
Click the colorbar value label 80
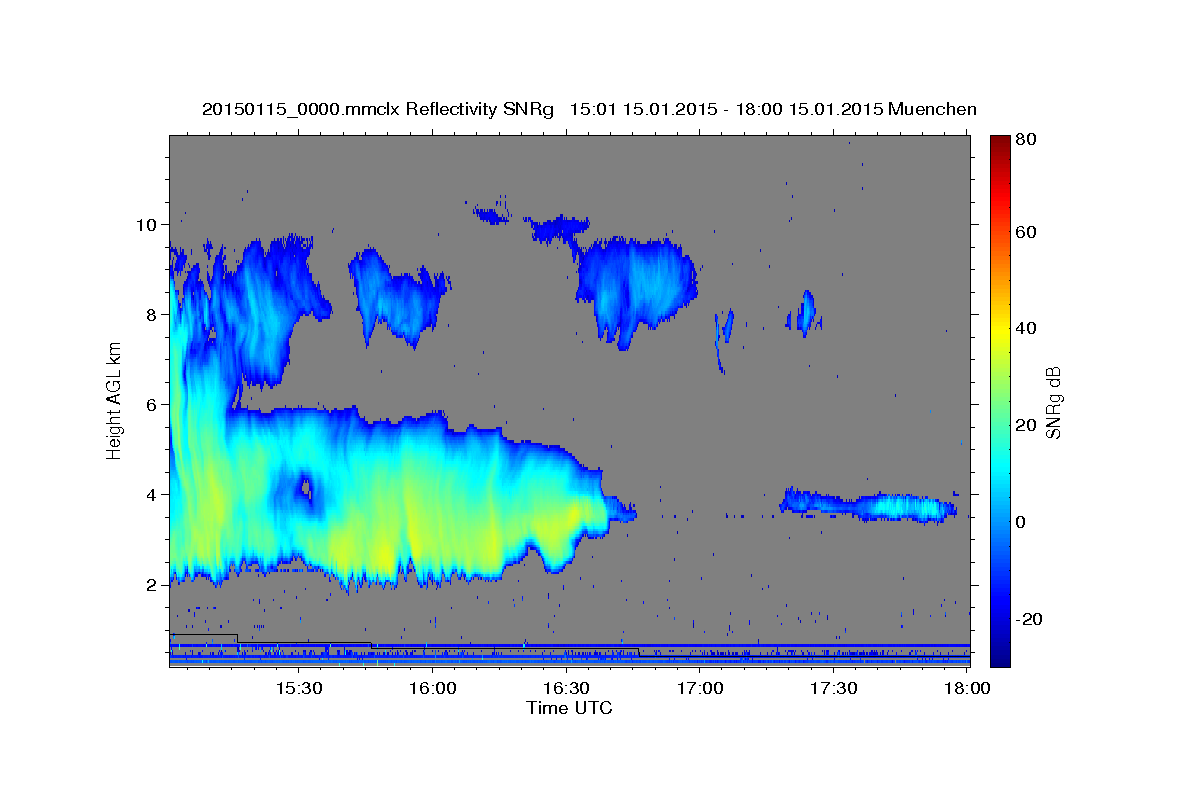[x=1025, y=139]
